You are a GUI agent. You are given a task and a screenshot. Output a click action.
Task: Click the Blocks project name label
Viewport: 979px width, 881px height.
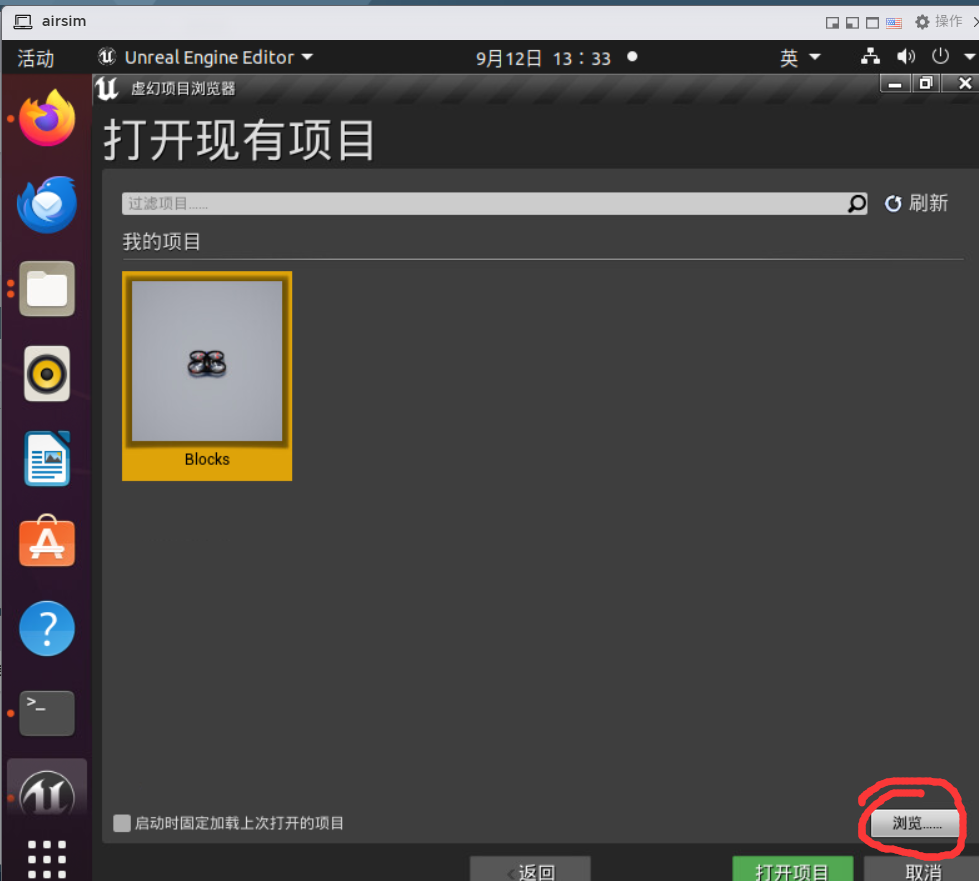207,459
